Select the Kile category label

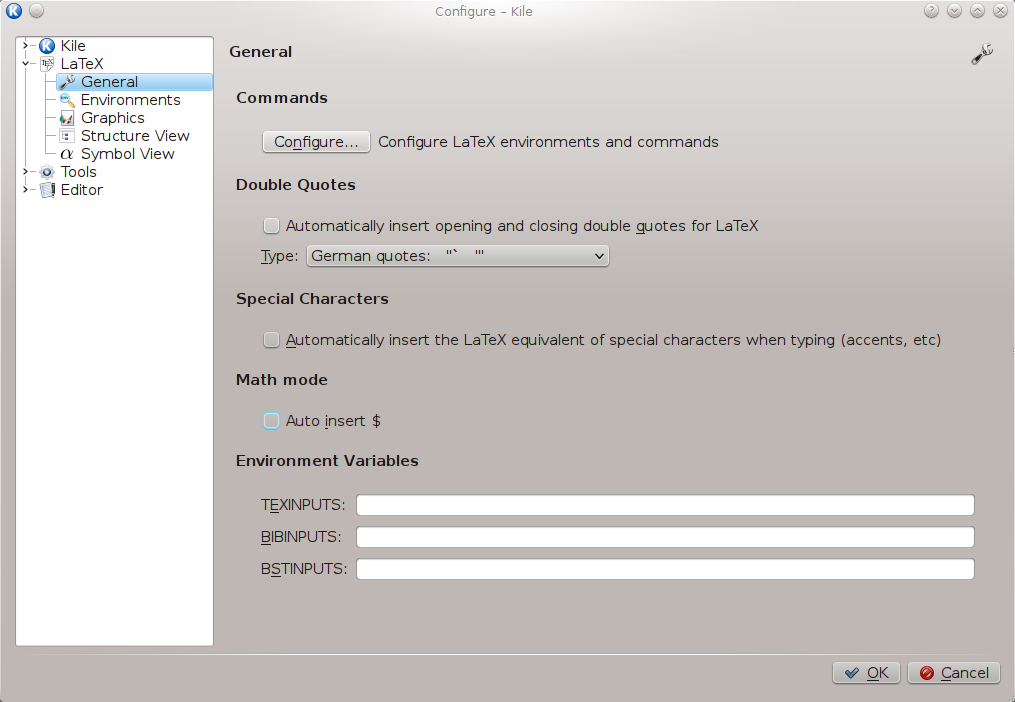73,45
